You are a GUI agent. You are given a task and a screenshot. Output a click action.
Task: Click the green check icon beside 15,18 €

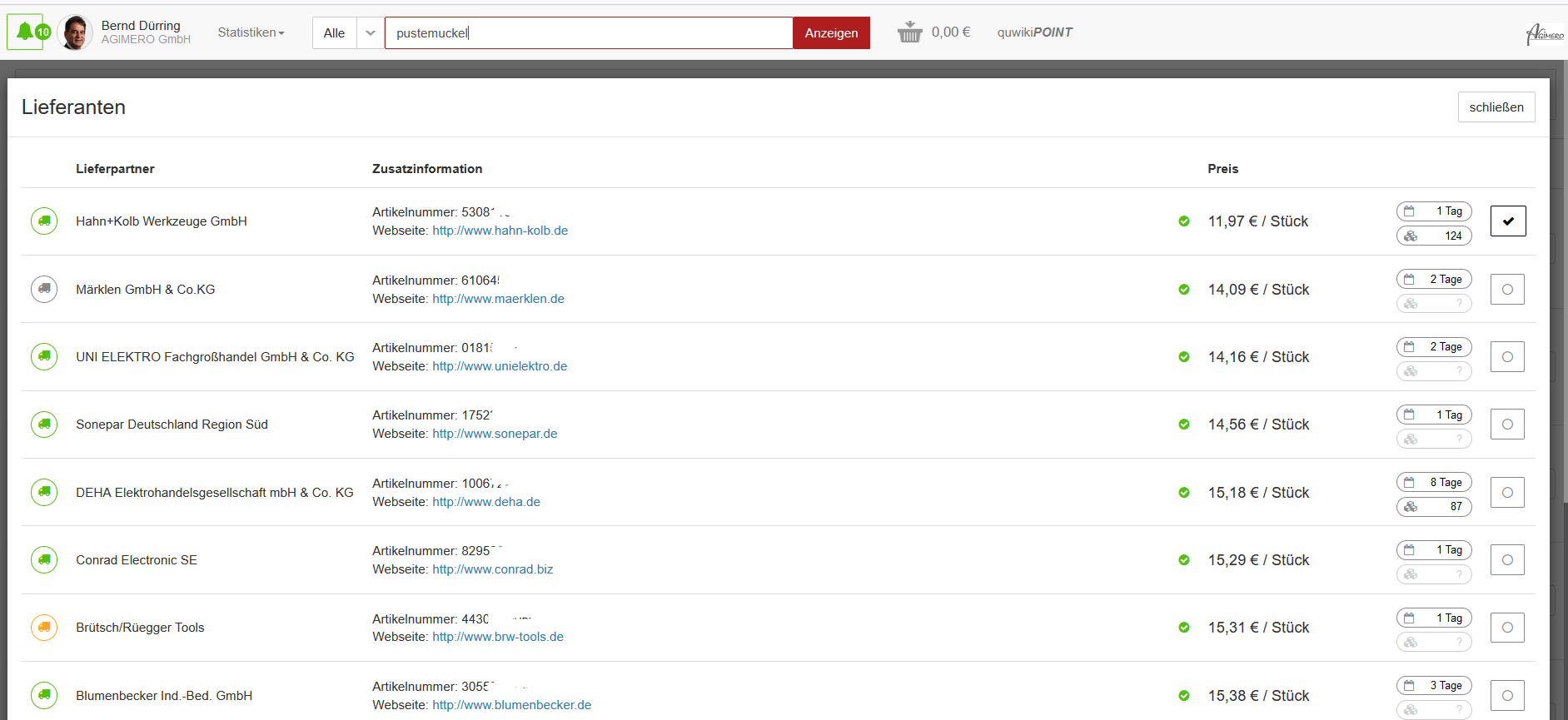click(1184, 493)
